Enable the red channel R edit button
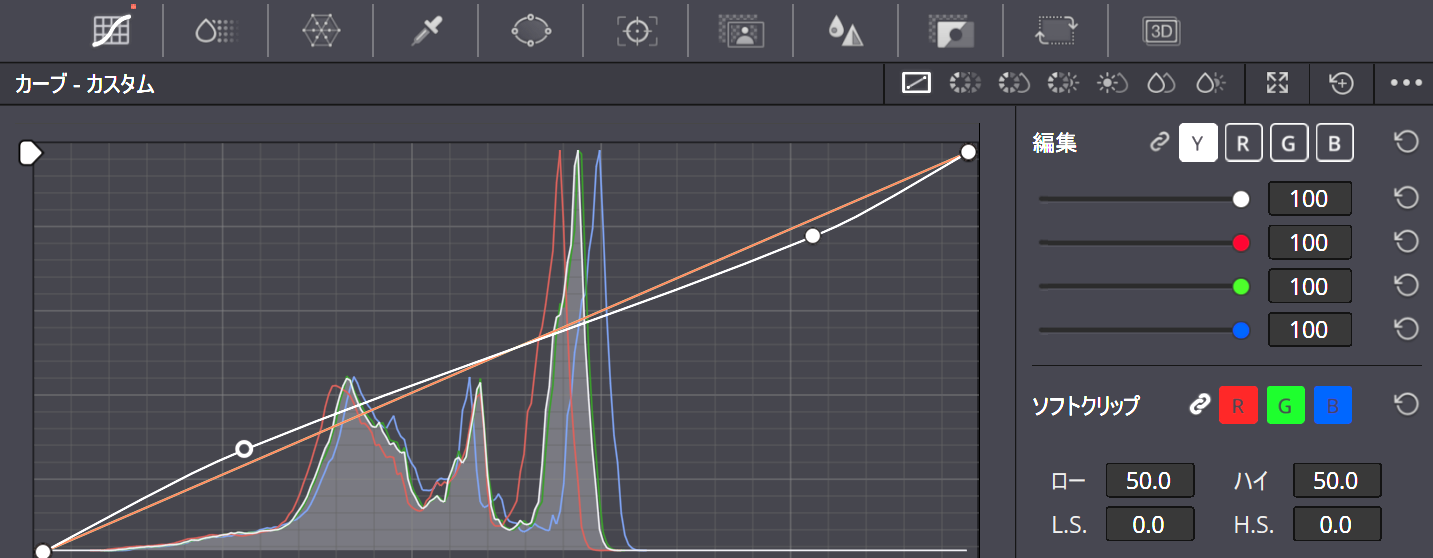The height and width of the screenshot is (558, 1433). [1243, 143]
